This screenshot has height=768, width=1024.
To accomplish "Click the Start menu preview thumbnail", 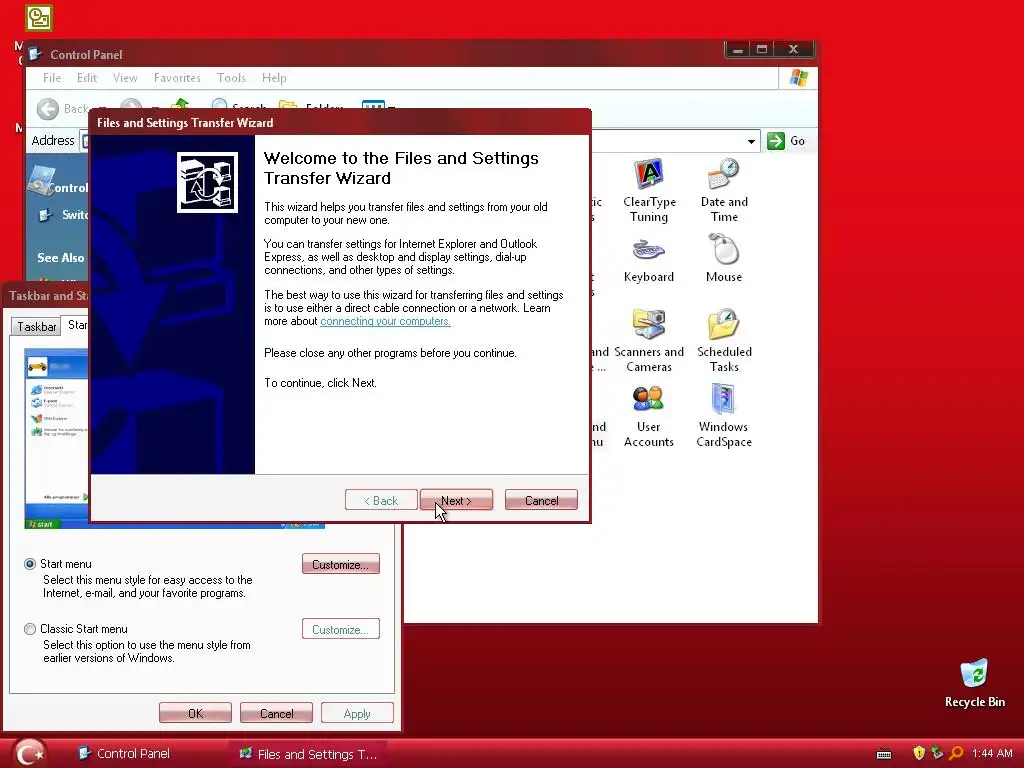I will [56, 438].
